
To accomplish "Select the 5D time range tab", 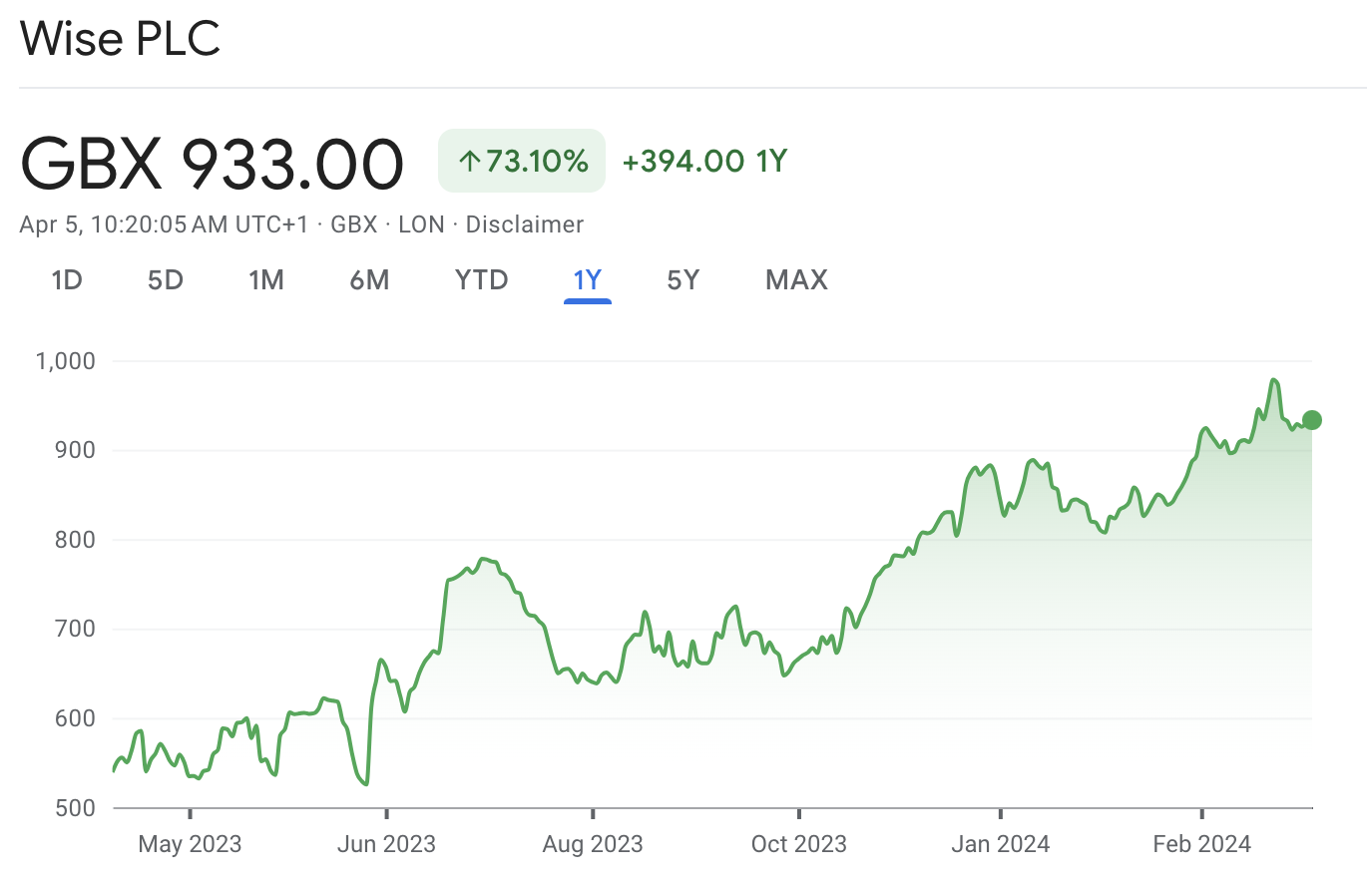I will click(x=166, y=280).
